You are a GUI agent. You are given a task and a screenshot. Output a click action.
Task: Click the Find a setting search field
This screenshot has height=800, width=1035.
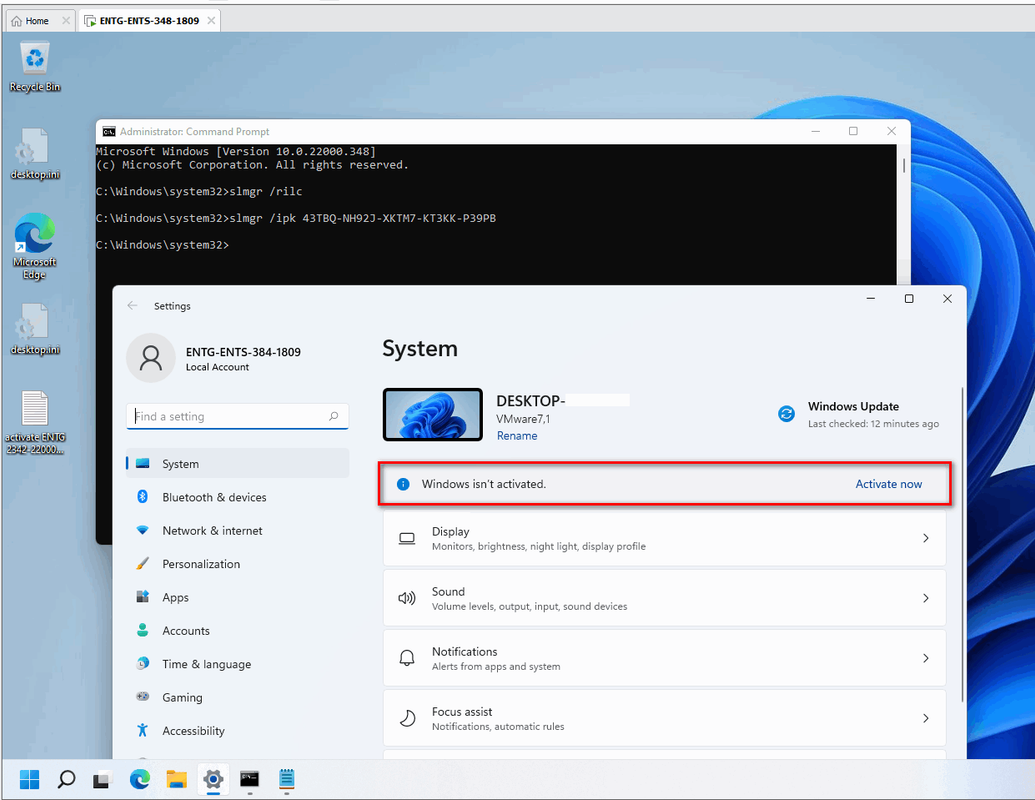click(237, 417)
